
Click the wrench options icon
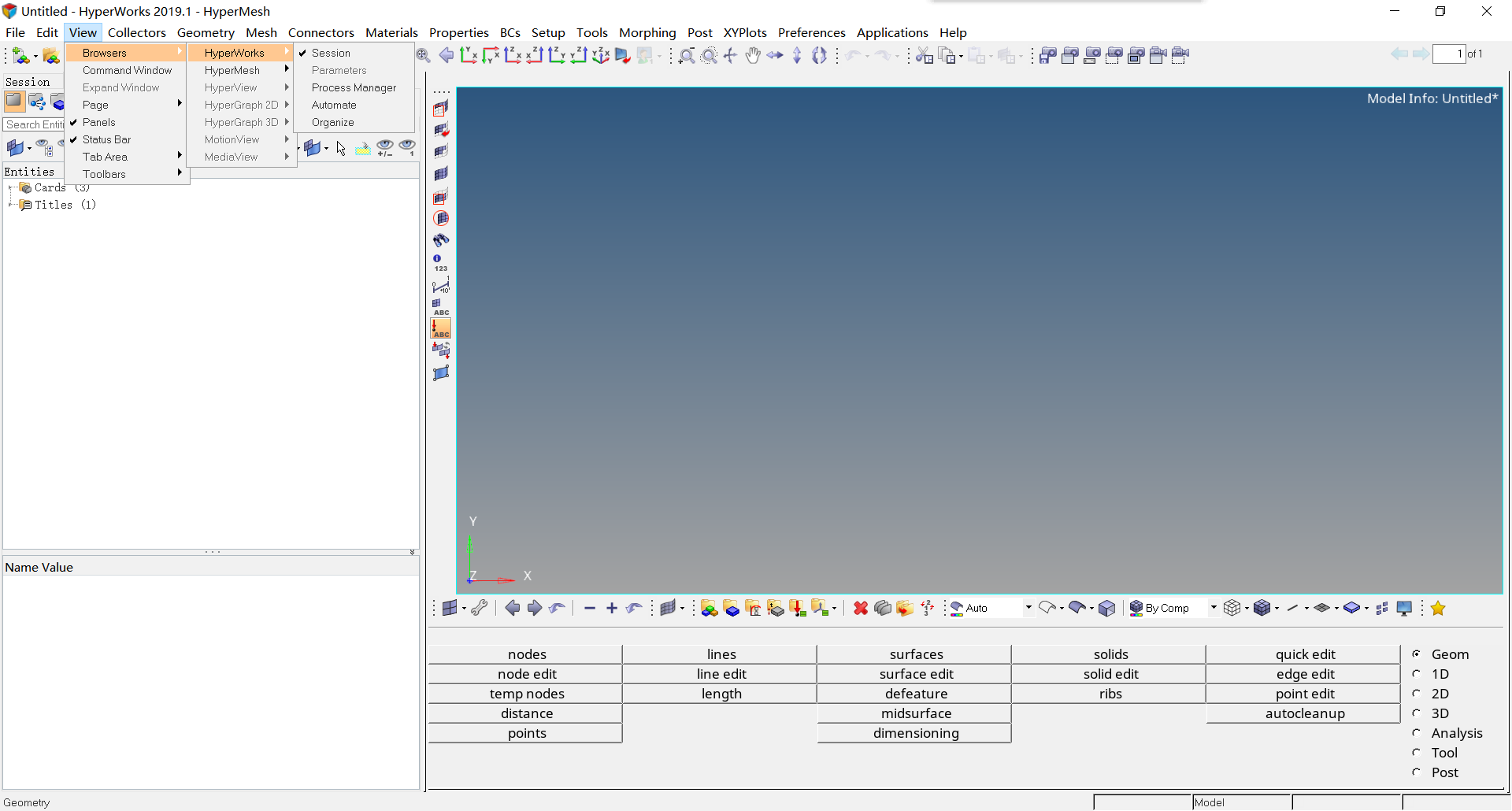(x=480, y=608)
